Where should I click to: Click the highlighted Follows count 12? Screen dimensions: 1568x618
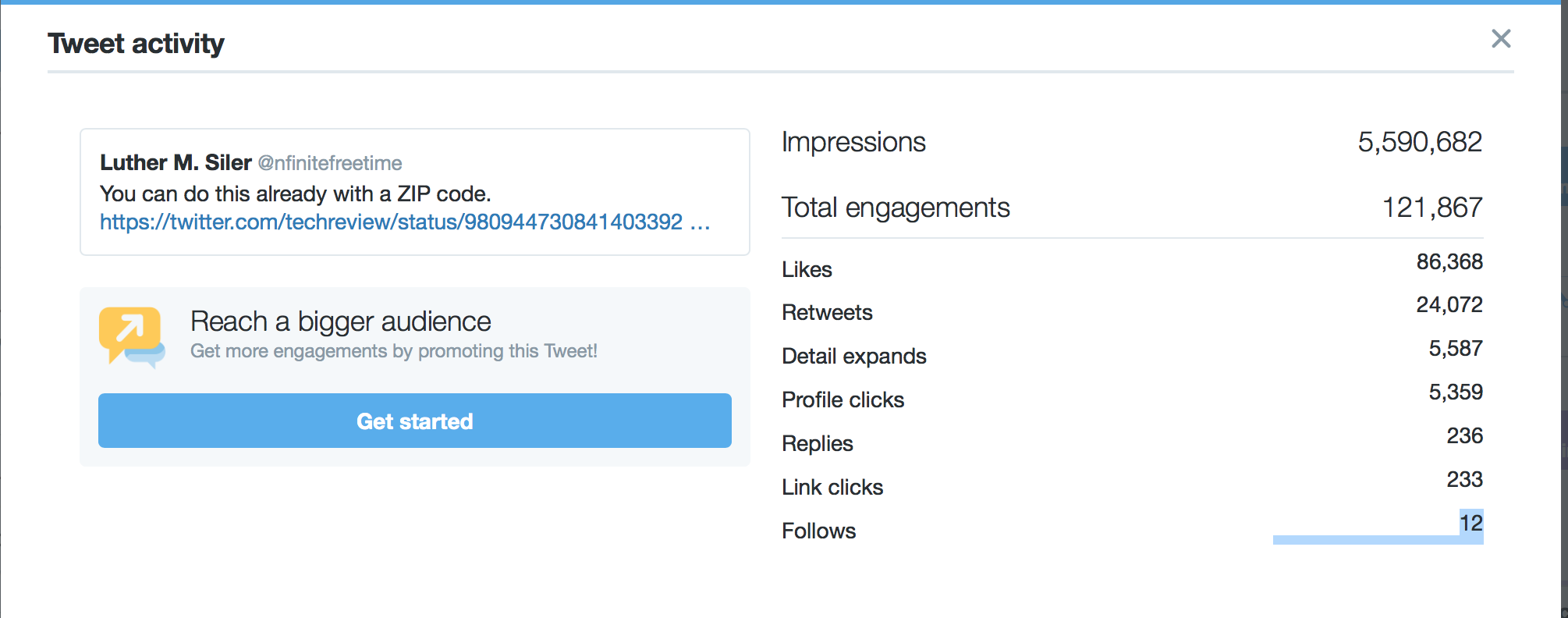pos(1470,523)
